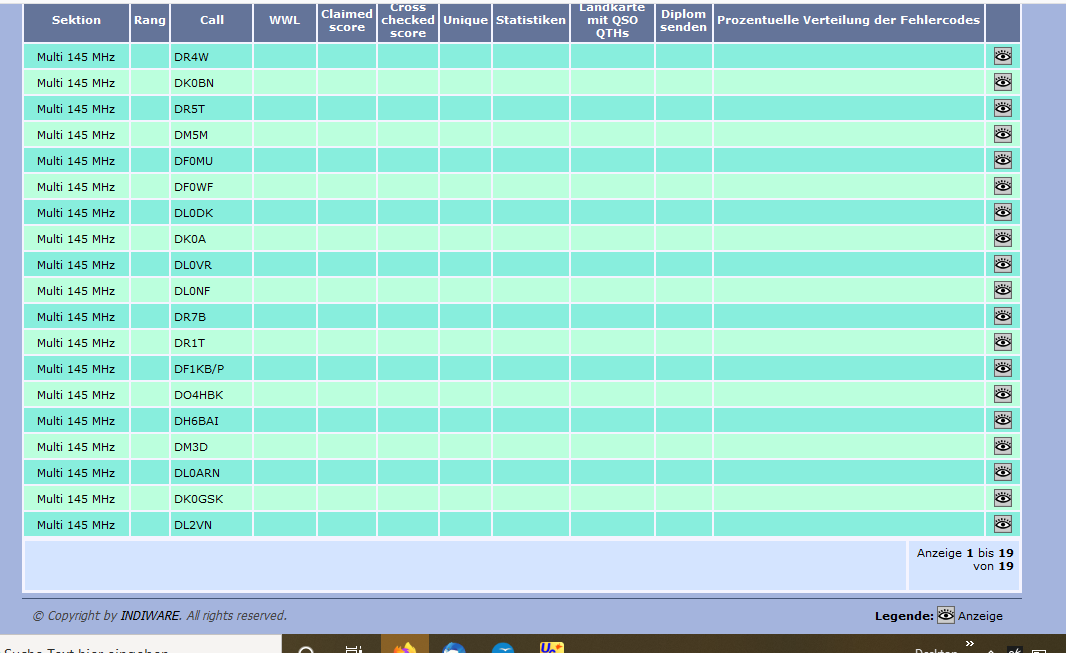1066x653 pixels.
Task: Open the eye icon for DR4W
Action: pyautogui.click(x=1003, y=56)
